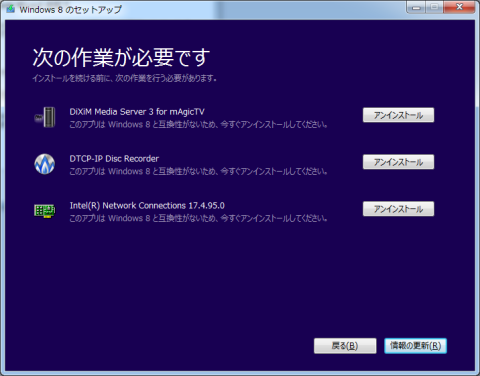
Task: Click the compatibility note under DiXiM Media Server
Action: (198, 125)
